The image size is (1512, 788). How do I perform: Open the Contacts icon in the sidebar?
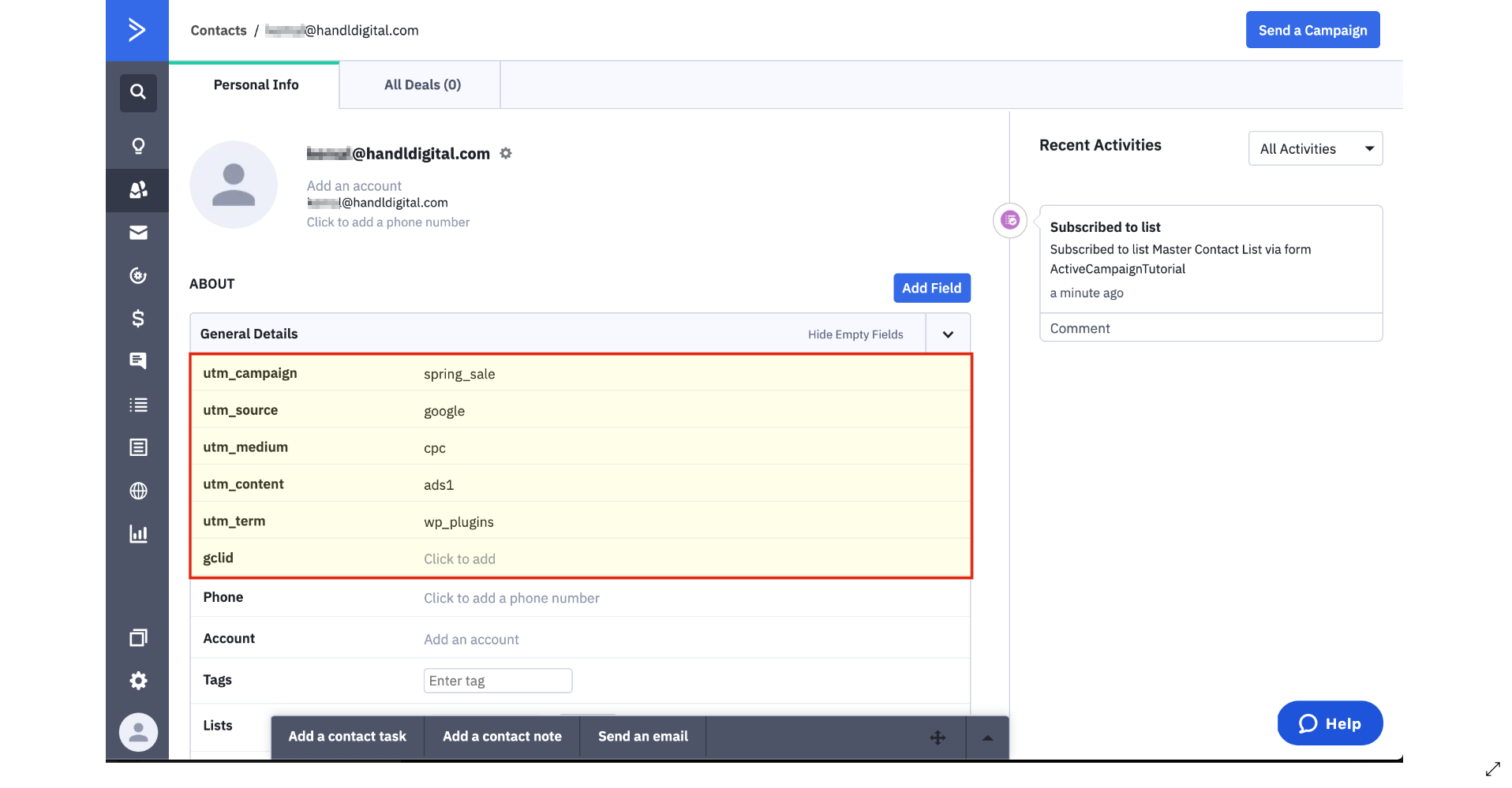[138, 190]
